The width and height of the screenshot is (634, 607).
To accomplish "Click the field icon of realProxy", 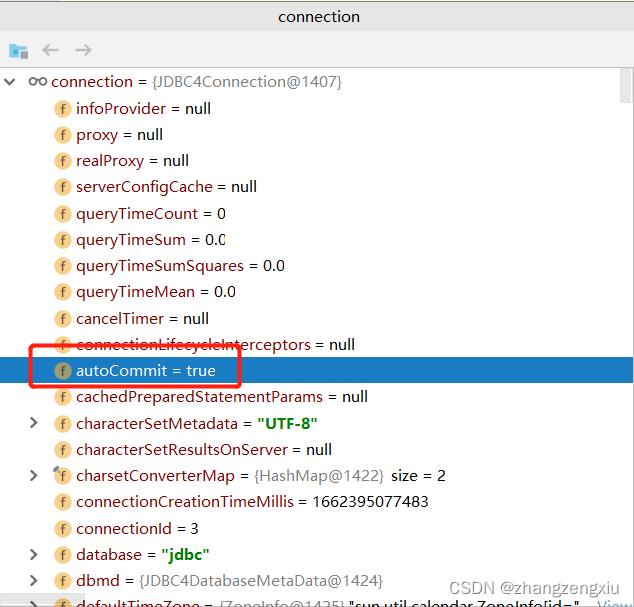I will pyautogui.click(x=63, y=161).
